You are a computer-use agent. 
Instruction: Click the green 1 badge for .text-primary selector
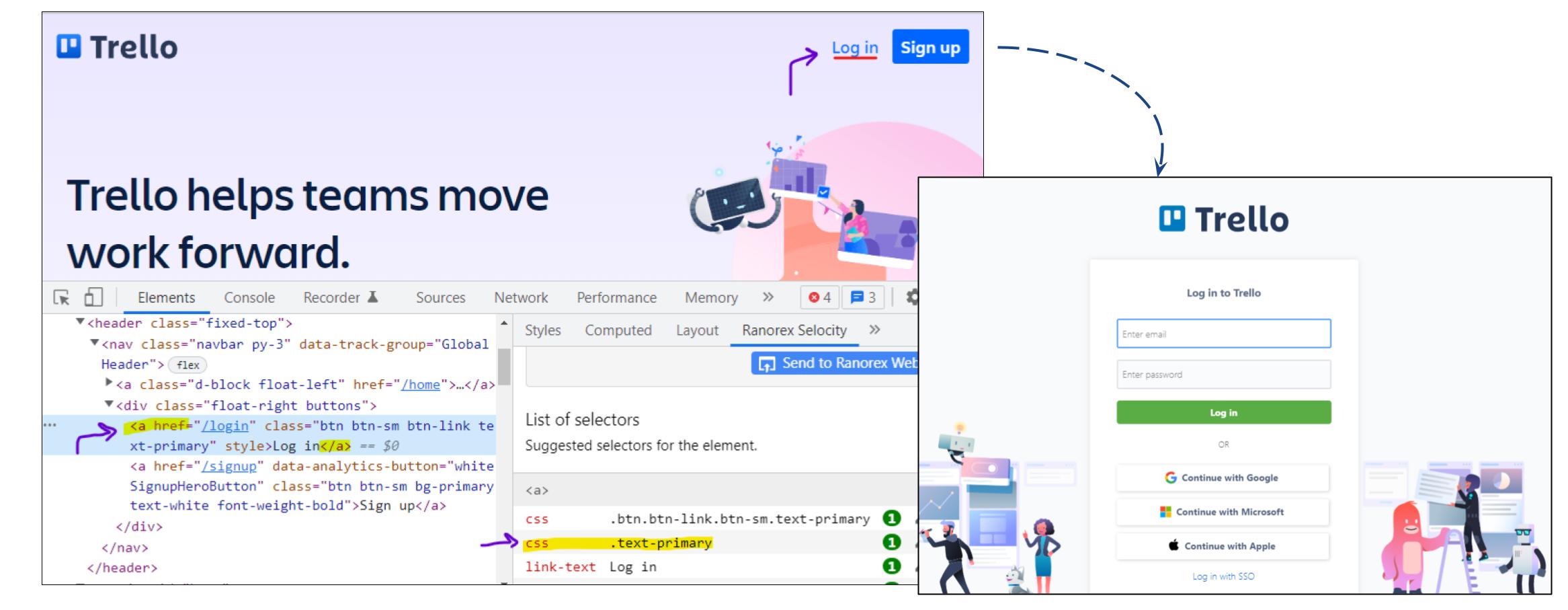click(x=891, y=542)
